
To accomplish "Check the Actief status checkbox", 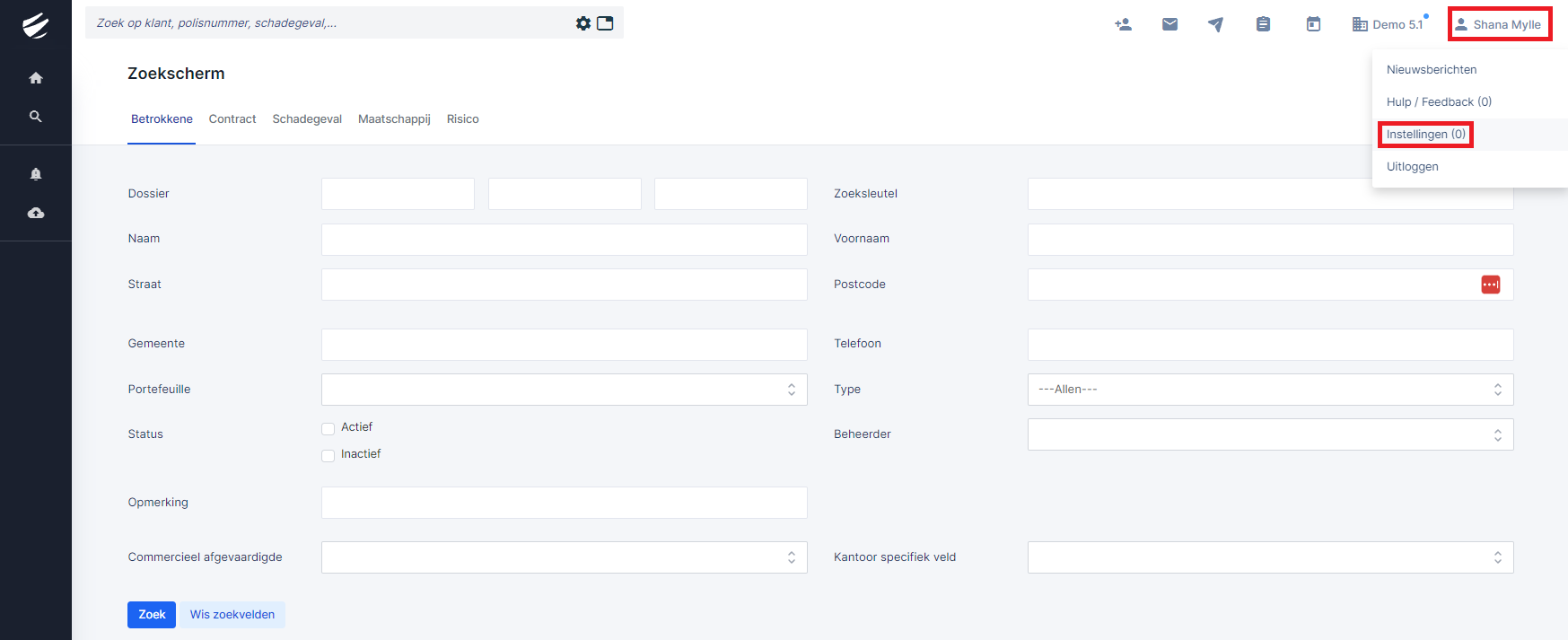I will tap(328, 428).
